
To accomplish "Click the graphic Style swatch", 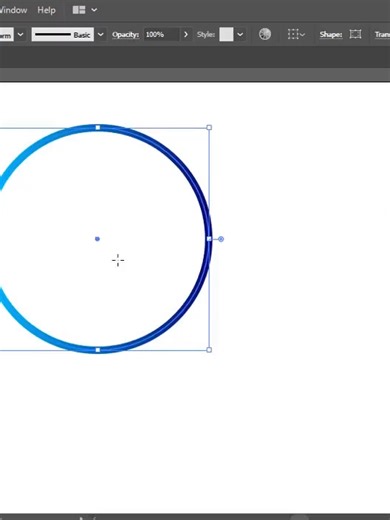I will click(x=226, y=34).
